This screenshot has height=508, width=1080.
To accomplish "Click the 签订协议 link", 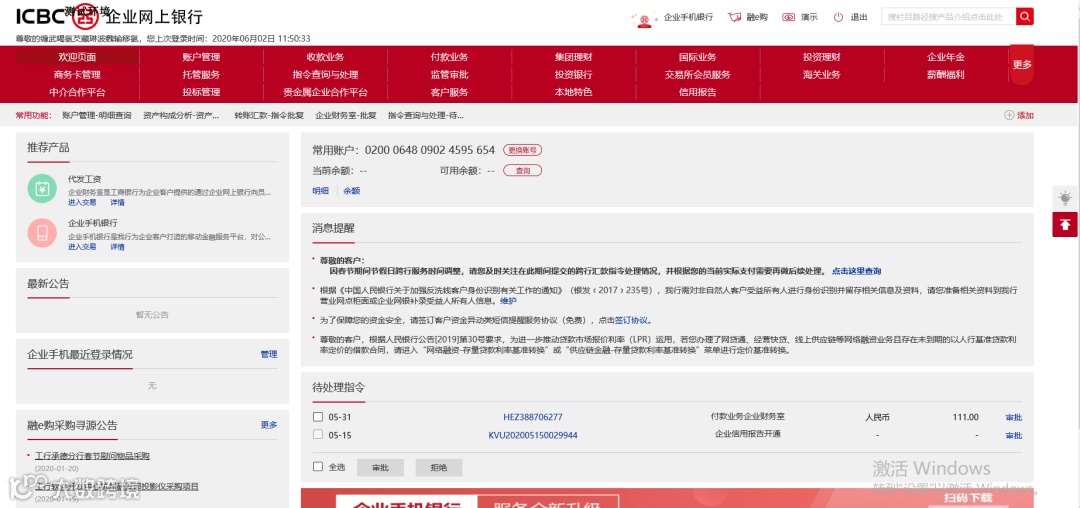I will click(632, 320).
